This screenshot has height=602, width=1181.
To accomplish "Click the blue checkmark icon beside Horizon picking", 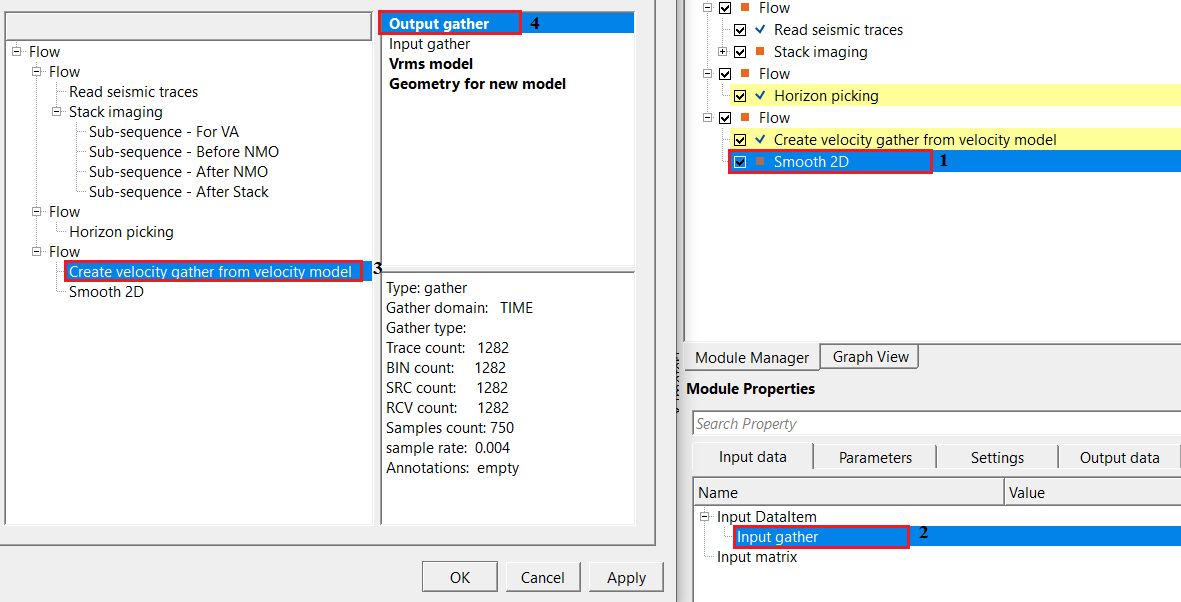I will coord(760,96).
